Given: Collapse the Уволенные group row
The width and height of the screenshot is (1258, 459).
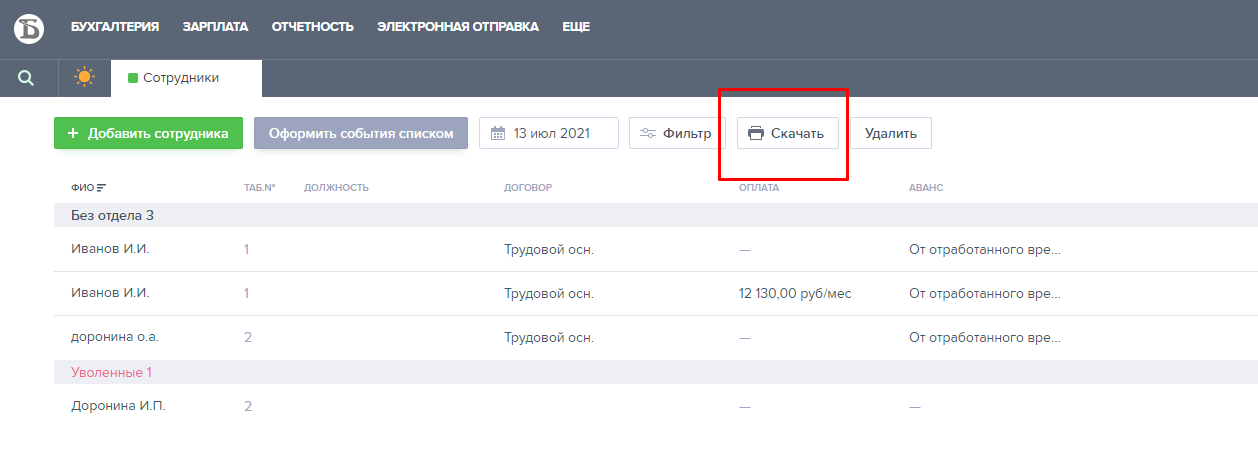Looking at the screenshot, I should pos(111,372).
